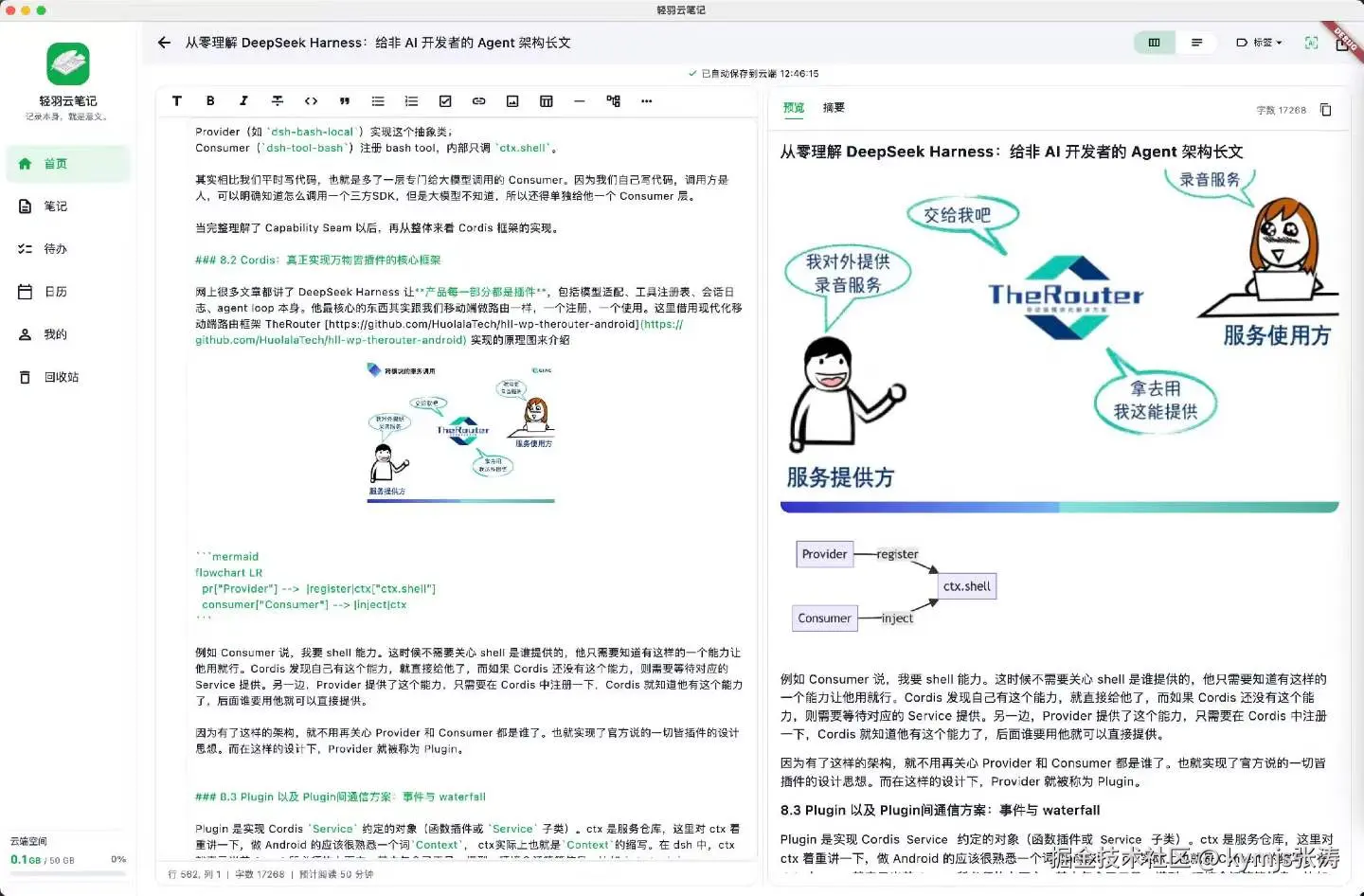The height and width of the screenshot is (896, 1364).
Task: Open the 标签 tag dropdown
Action: pos(1259,43)
